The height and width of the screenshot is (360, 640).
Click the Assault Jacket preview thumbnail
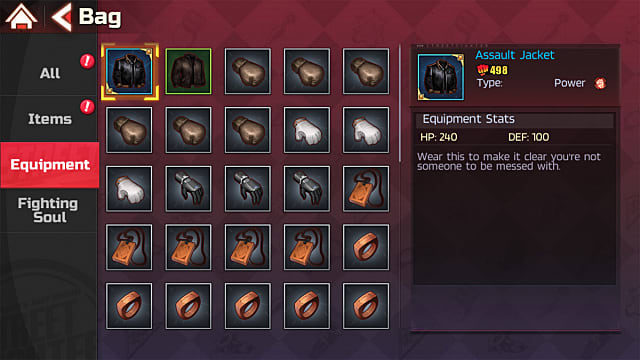point(441,77)
